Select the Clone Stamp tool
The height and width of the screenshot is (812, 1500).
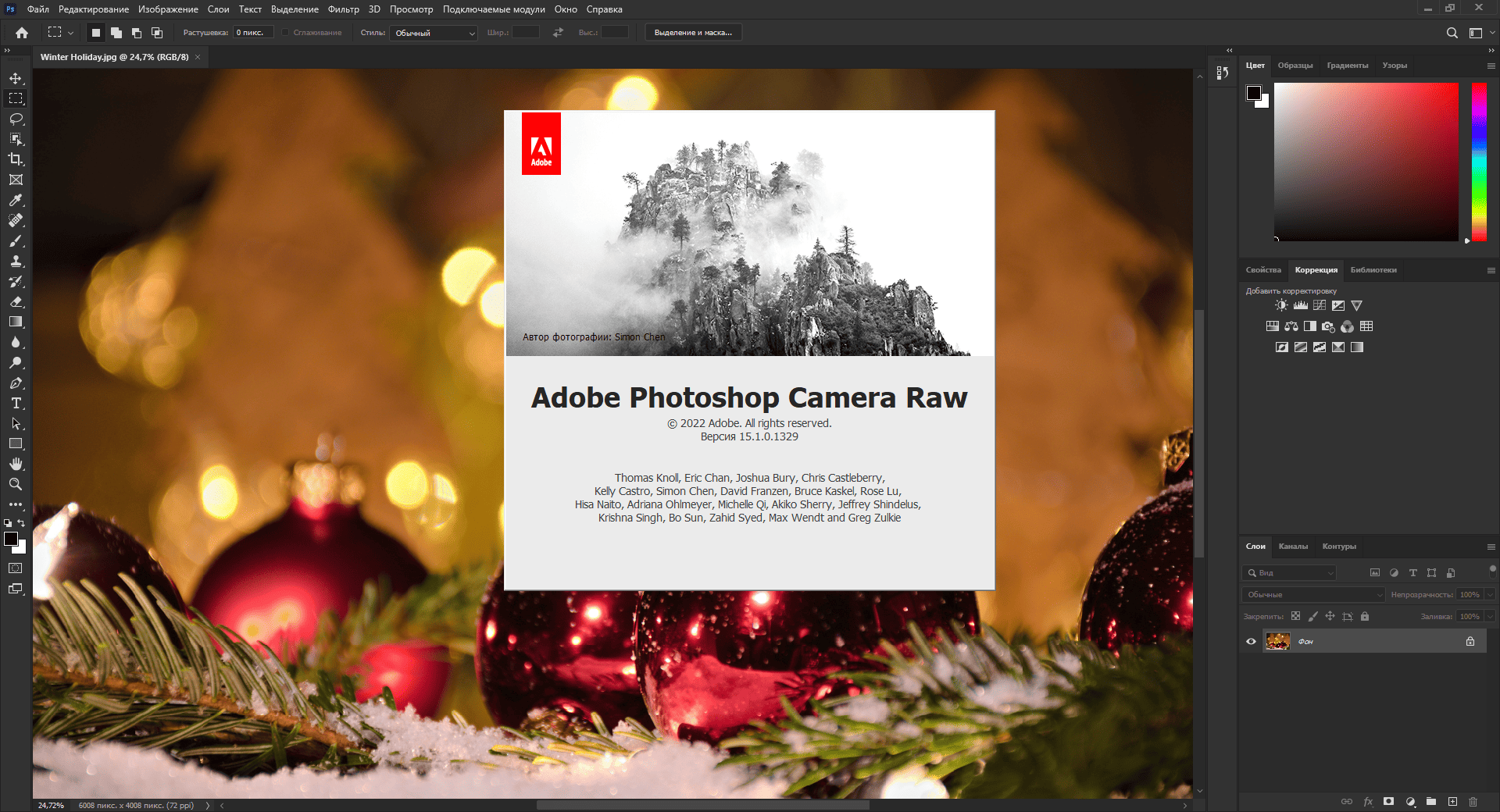[x=16, y=261]
